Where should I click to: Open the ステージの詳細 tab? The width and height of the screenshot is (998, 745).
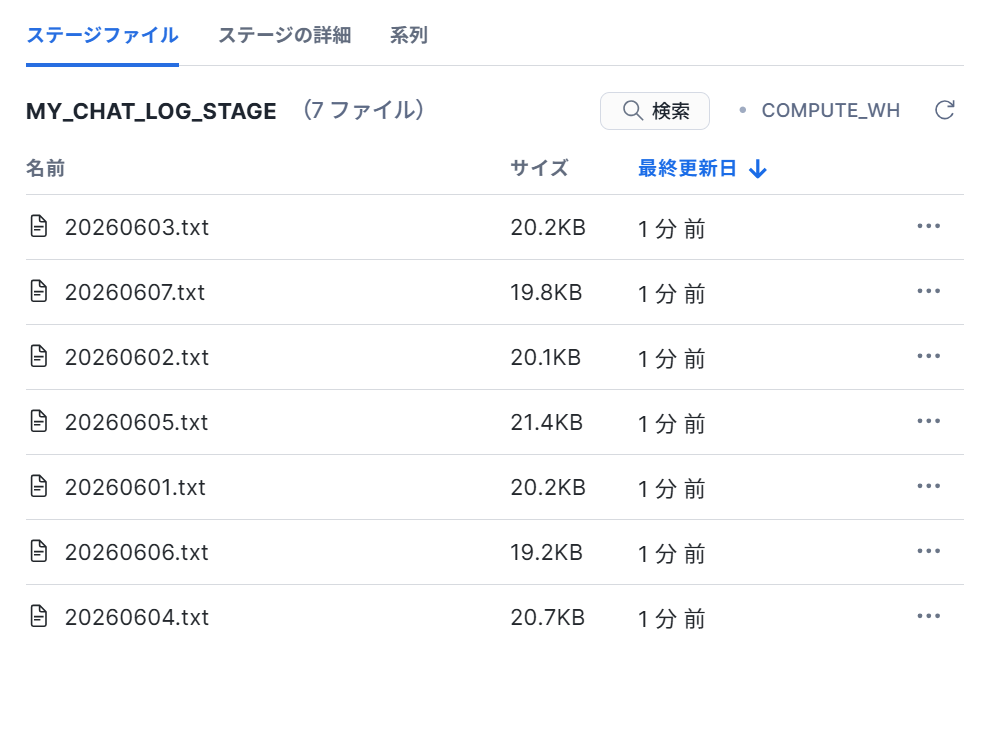(285, 35)
